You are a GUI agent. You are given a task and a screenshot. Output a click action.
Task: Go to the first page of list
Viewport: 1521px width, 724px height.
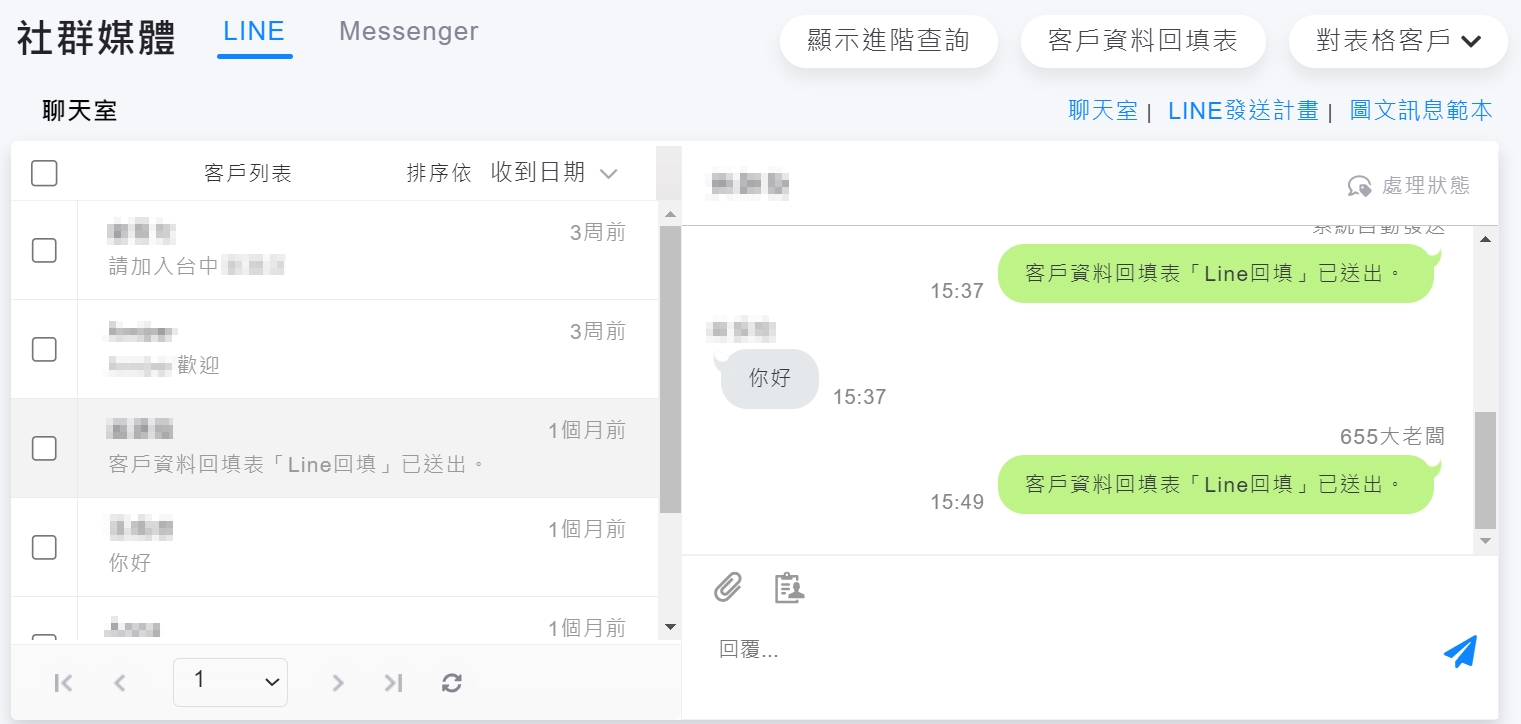pos(63,683)
